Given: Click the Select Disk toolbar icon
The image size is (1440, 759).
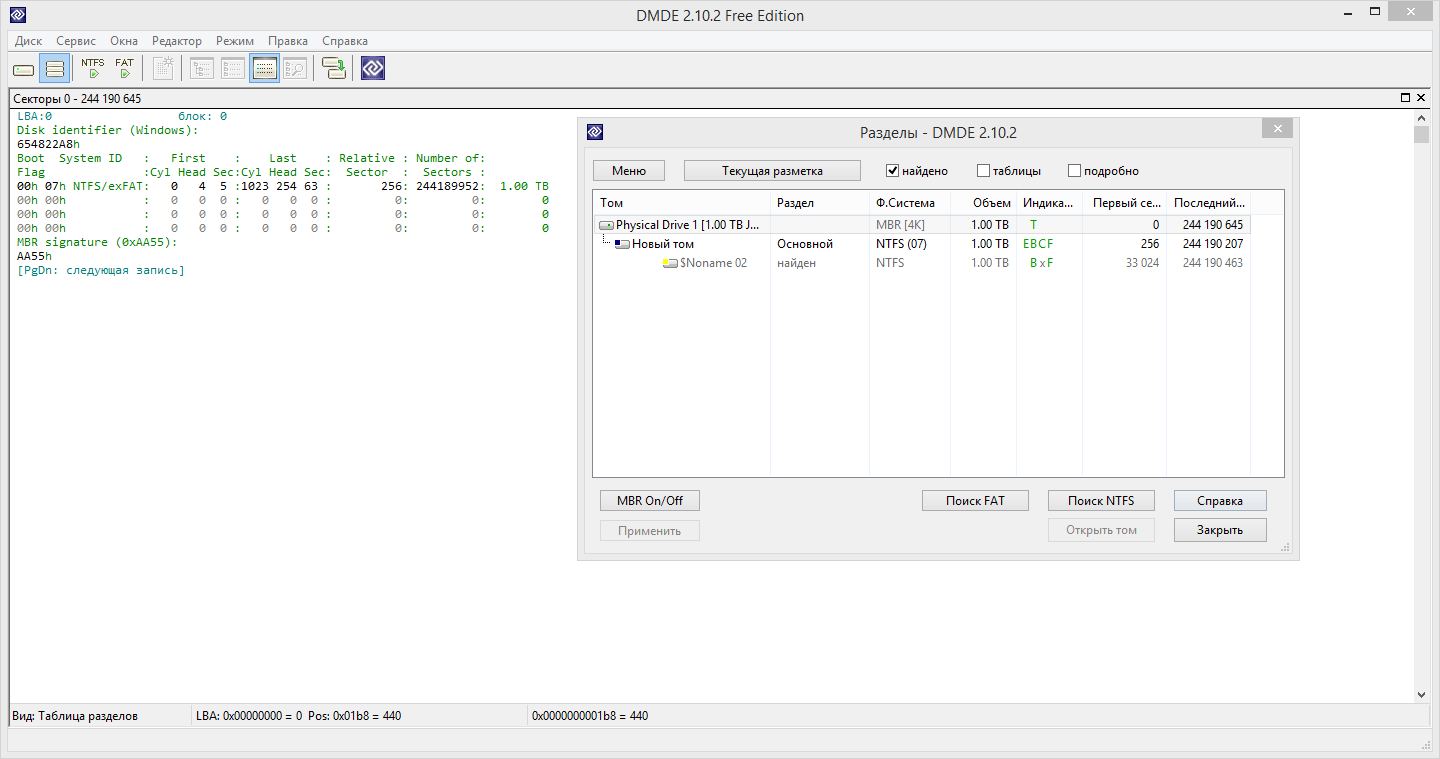Looking at the screenshot, I should (23, 69).
